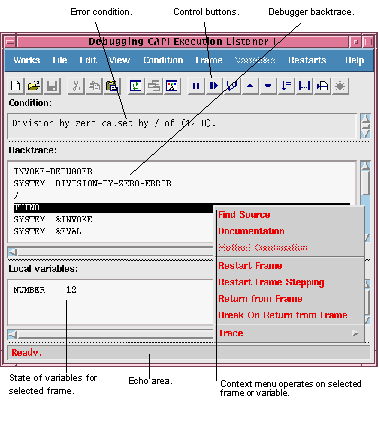Click the arrow-to-page find source icon
Image resolution: width=379 pixels, height=428 pixels.
322,86
